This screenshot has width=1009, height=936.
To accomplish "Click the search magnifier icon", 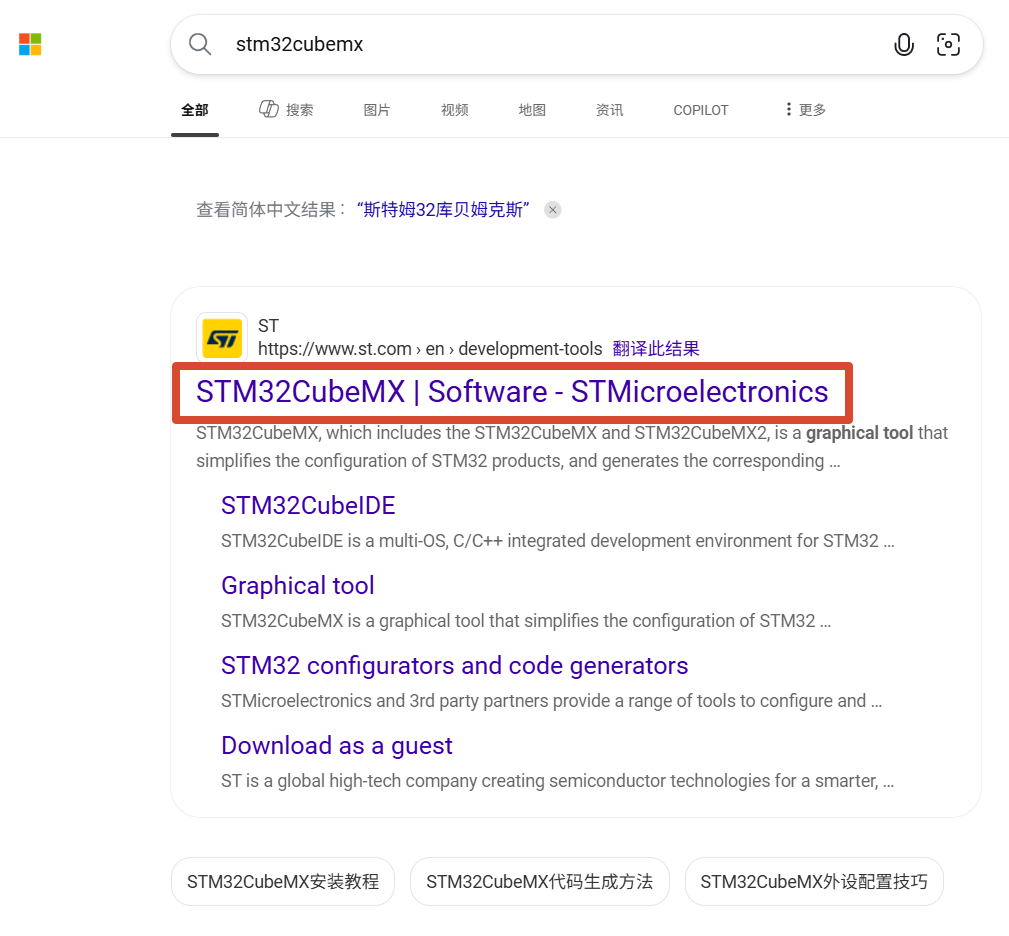I will pyautogui.click(x=200, y=44).
